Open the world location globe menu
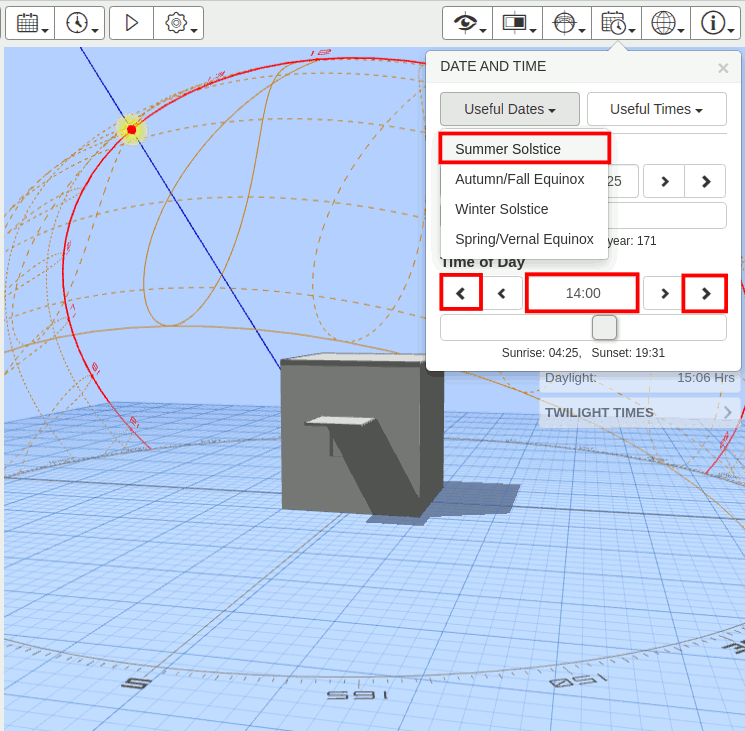The width and height of the screenshot is (745, 731). 666,24
